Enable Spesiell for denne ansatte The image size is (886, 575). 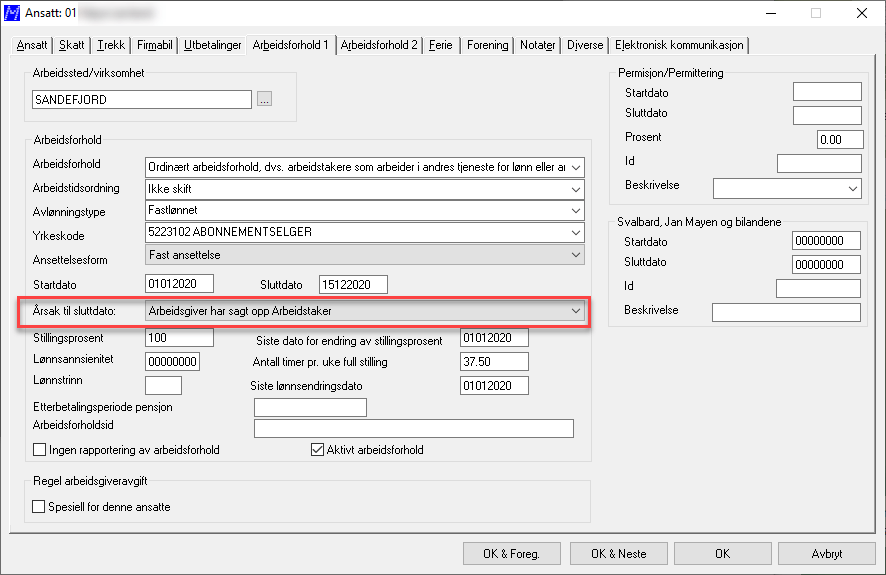pyautogui.click(x=38, y=507)
